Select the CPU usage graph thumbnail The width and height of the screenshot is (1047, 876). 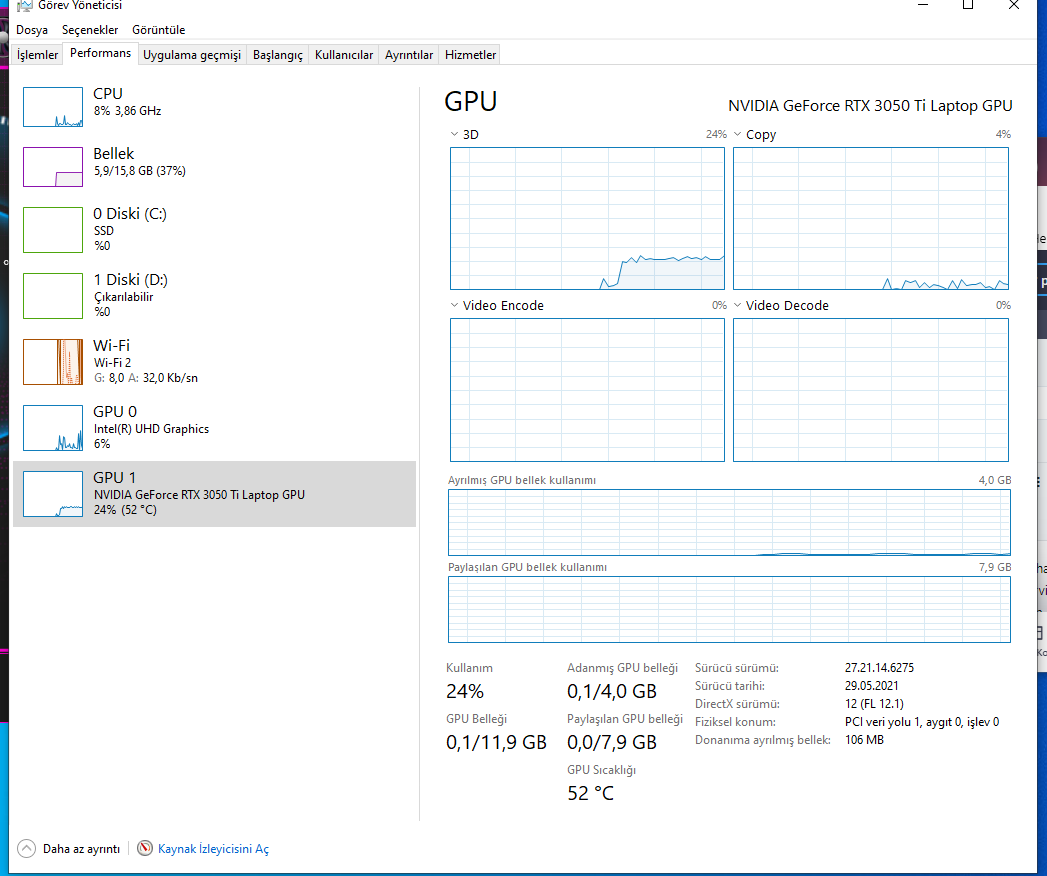coord(53,107)
